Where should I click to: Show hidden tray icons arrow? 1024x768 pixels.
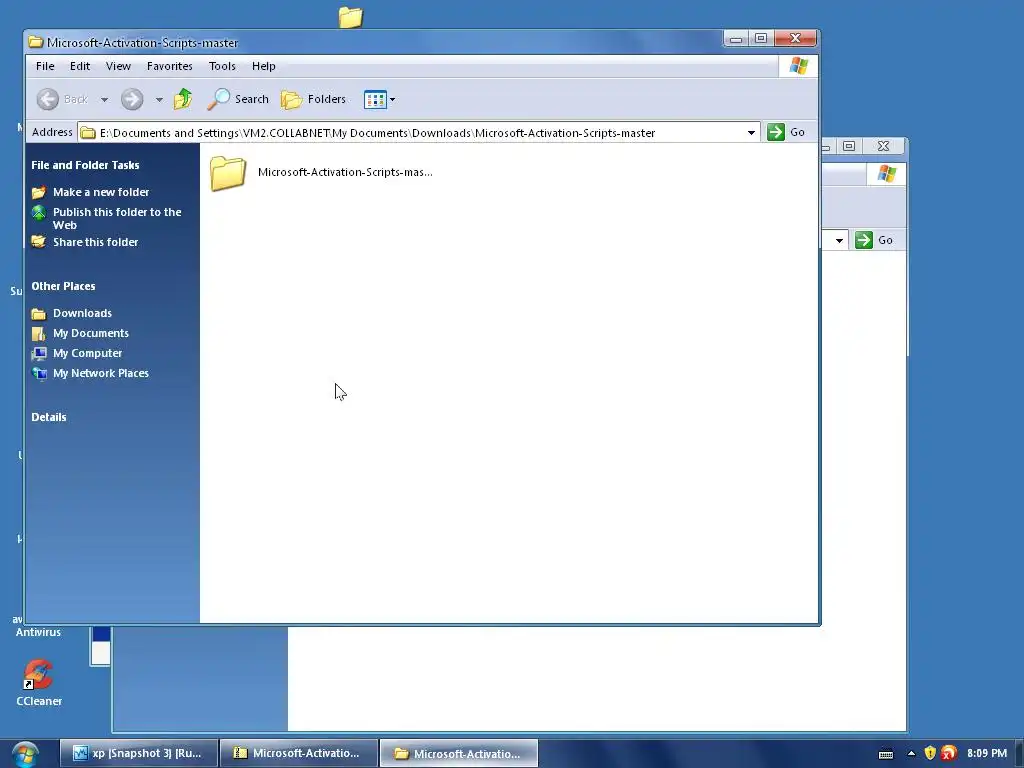click(911, 753)
